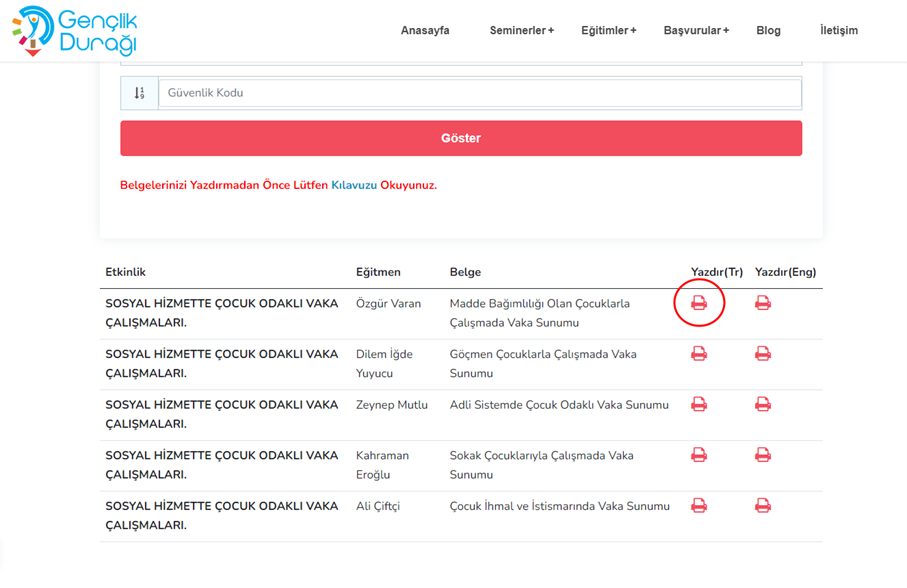Image resolution: width=907 pixels, height=588 pixels.
Task: Print English certificate for Zeynep Mutlu row
Action: point(762,404)
